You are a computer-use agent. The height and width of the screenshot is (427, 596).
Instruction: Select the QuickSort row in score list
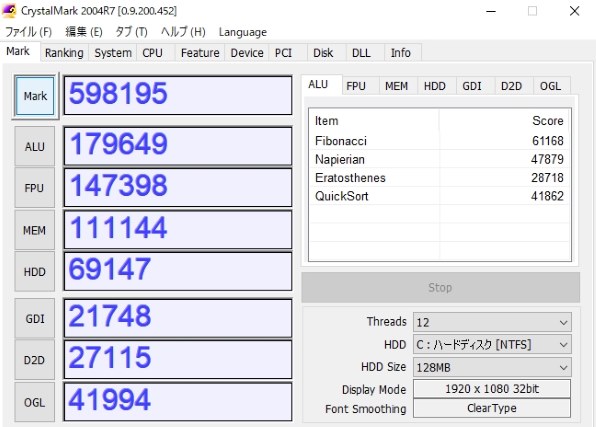[x=440, y=196]
